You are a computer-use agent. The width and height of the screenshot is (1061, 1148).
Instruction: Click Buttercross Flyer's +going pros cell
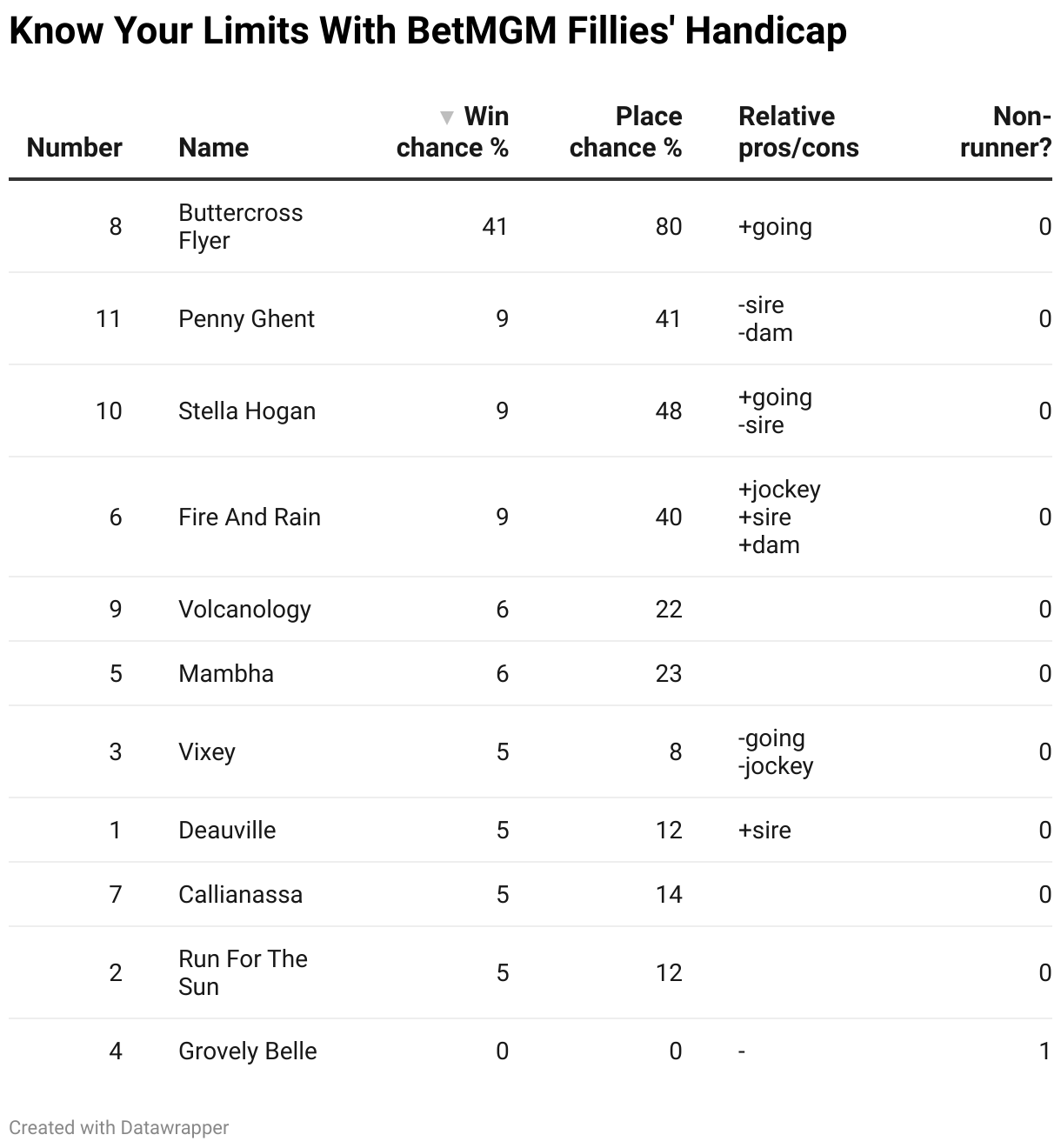pos(775,226)
